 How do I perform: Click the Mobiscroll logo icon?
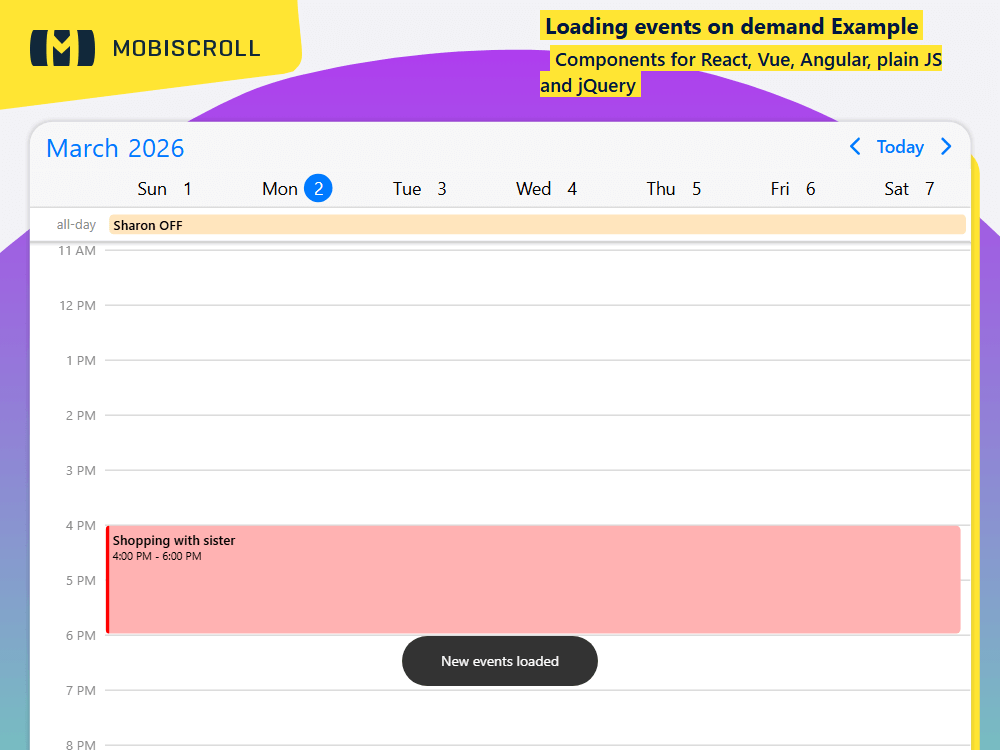[x=62, y=47]
